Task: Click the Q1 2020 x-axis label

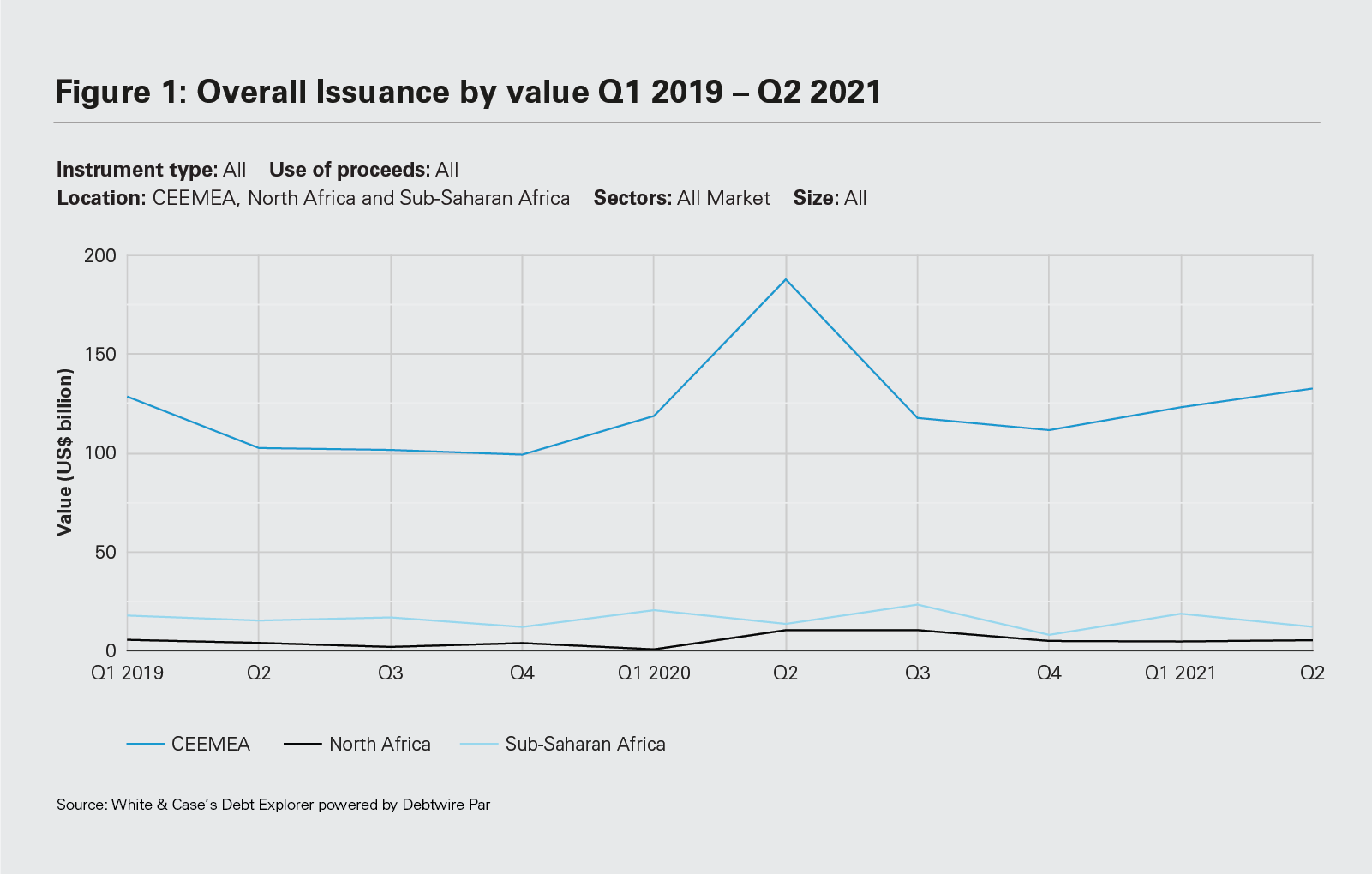Action: [654, 673]
